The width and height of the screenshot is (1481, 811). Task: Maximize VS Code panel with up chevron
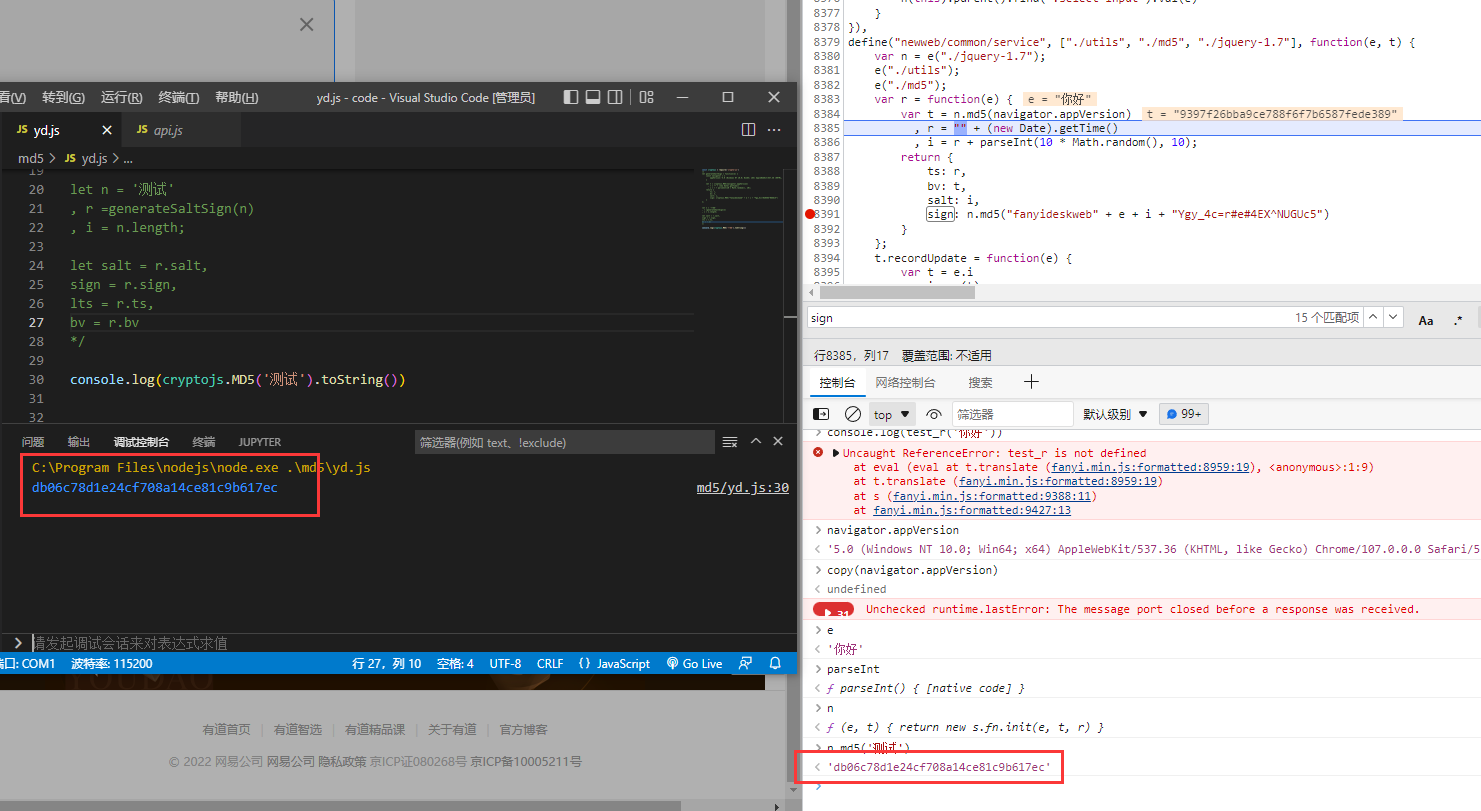coord(756,441)
